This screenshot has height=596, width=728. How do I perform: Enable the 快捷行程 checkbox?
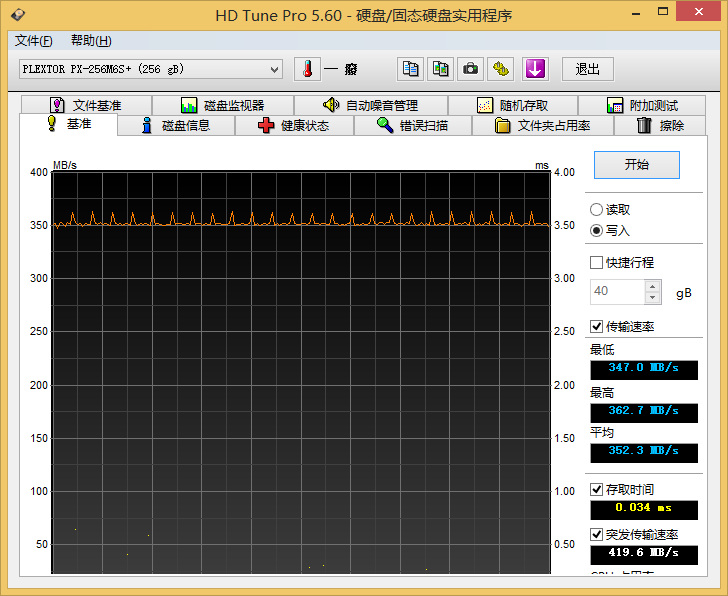tap(597, 263)
